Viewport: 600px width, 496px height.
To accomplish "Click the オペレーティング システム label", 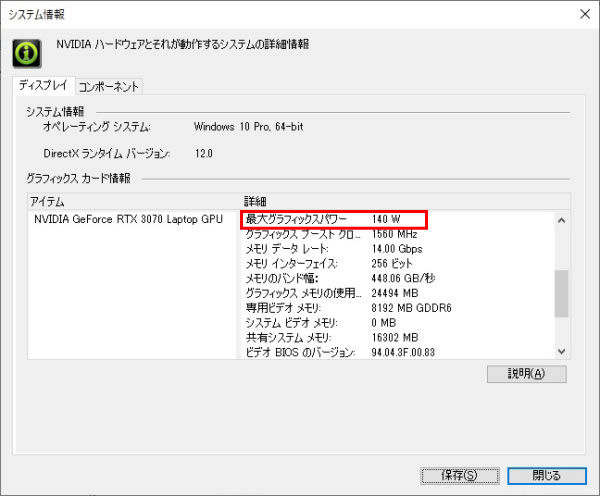I will tap(96, 127).
